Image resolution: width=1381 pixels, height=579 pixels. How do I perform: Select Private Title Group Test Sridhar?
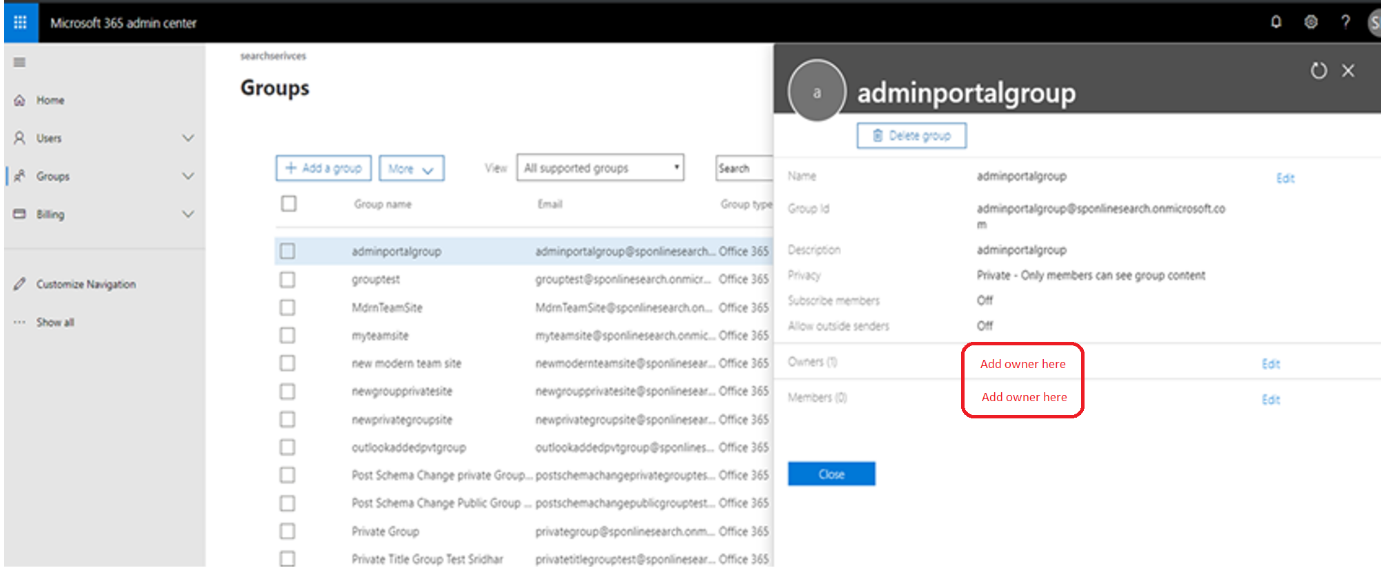(x=427, y=560)
